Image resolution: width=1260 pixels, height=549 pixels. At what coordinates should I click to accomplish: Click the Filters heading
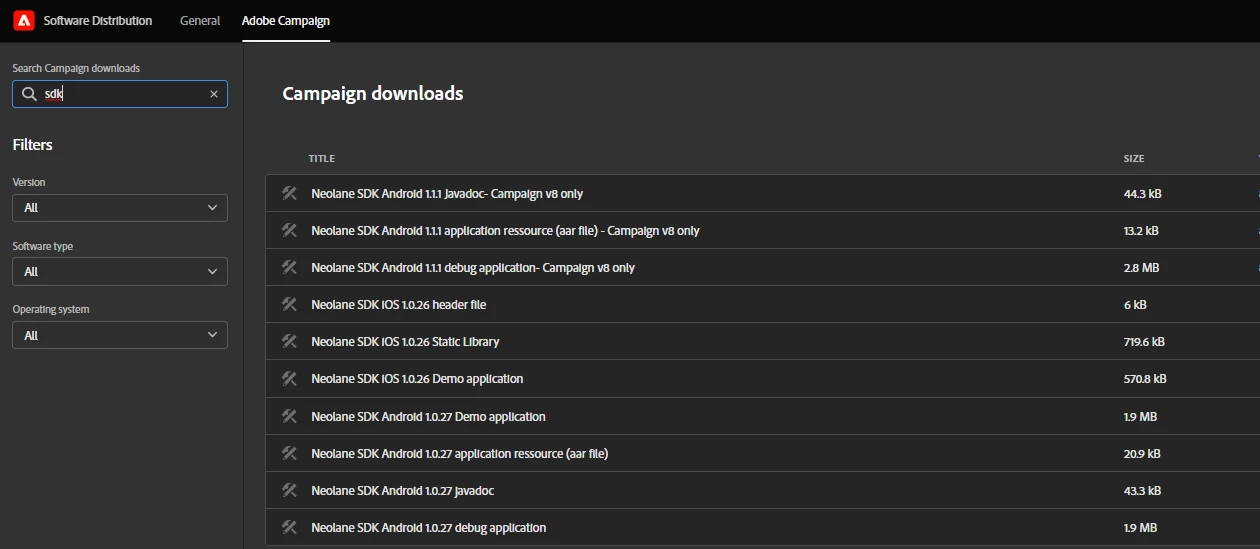tap(32, 145)
